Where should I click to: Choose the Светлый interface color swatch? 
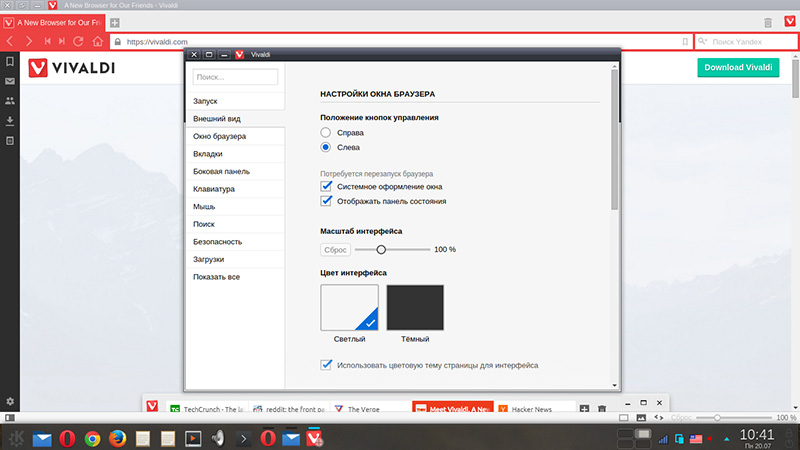point(349,308)
